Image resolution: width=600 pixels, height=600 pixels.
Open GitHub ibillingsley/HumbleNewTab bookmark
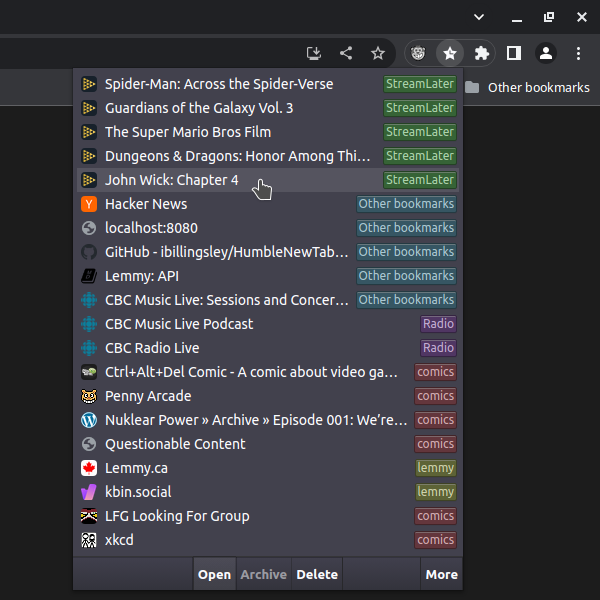pyautogui.click(x=268, y=252)
